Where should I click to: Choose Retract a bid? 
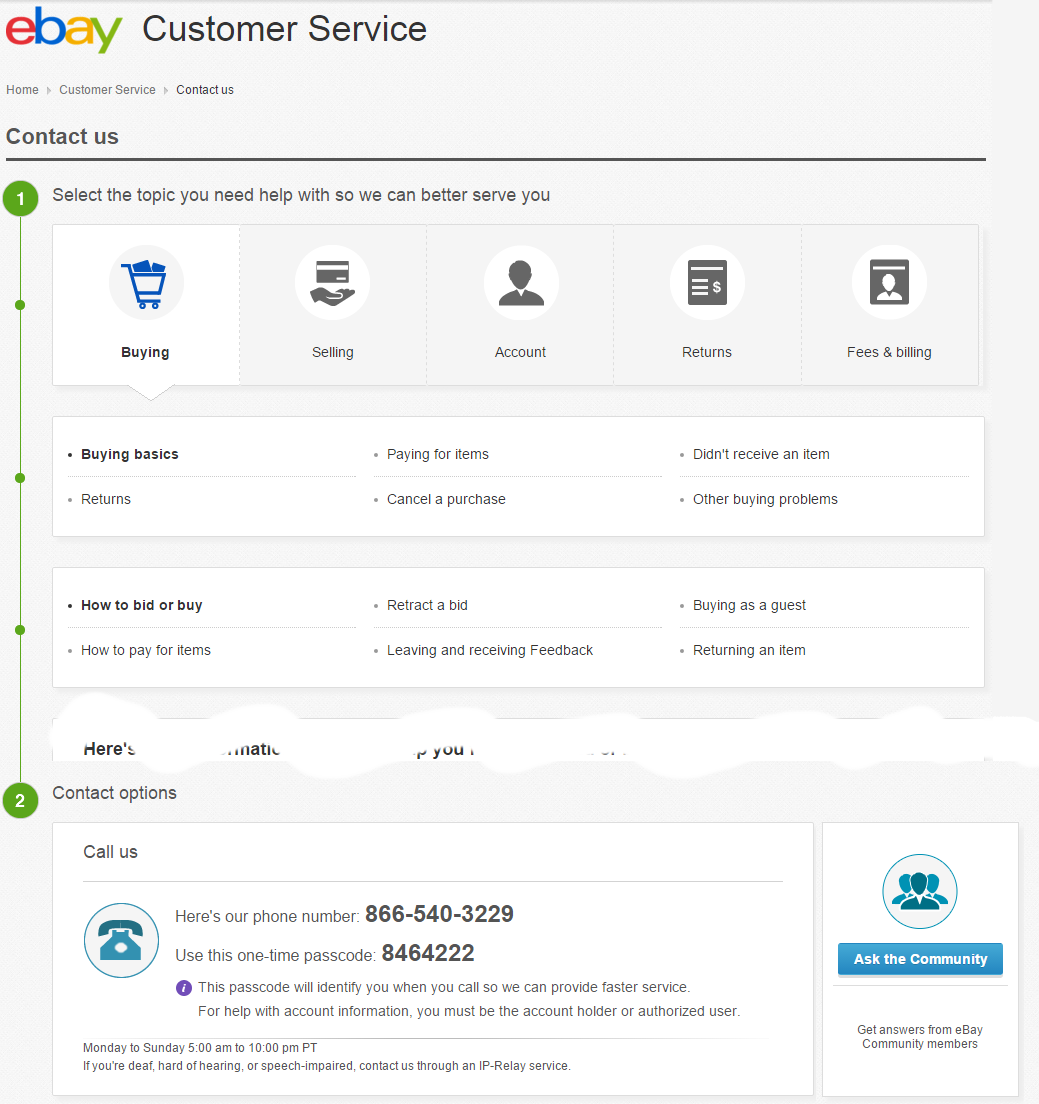click(x=427, y=605)
